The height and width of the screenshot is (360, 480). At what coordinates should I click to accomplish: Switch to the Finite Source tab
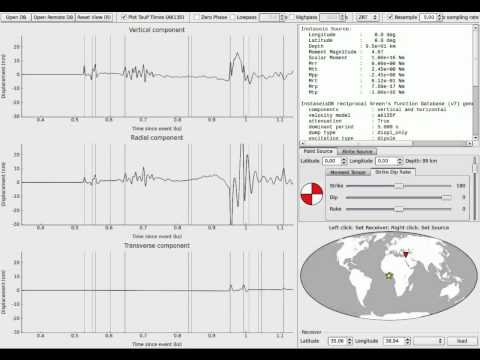click(x=357, y=152)
